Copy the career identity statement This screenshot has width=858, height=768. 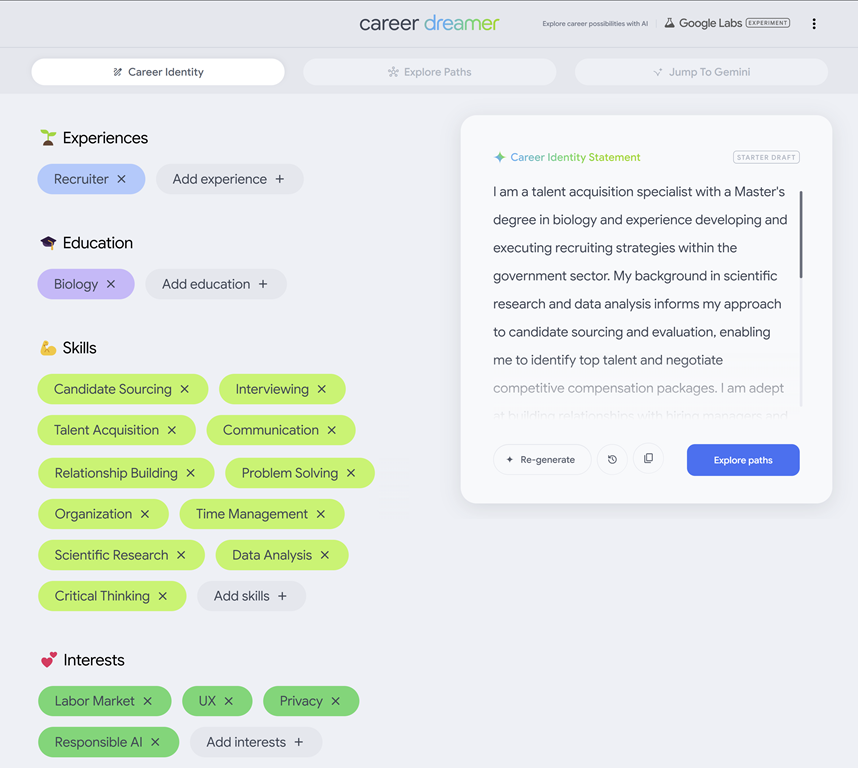[x=648, y=459]
